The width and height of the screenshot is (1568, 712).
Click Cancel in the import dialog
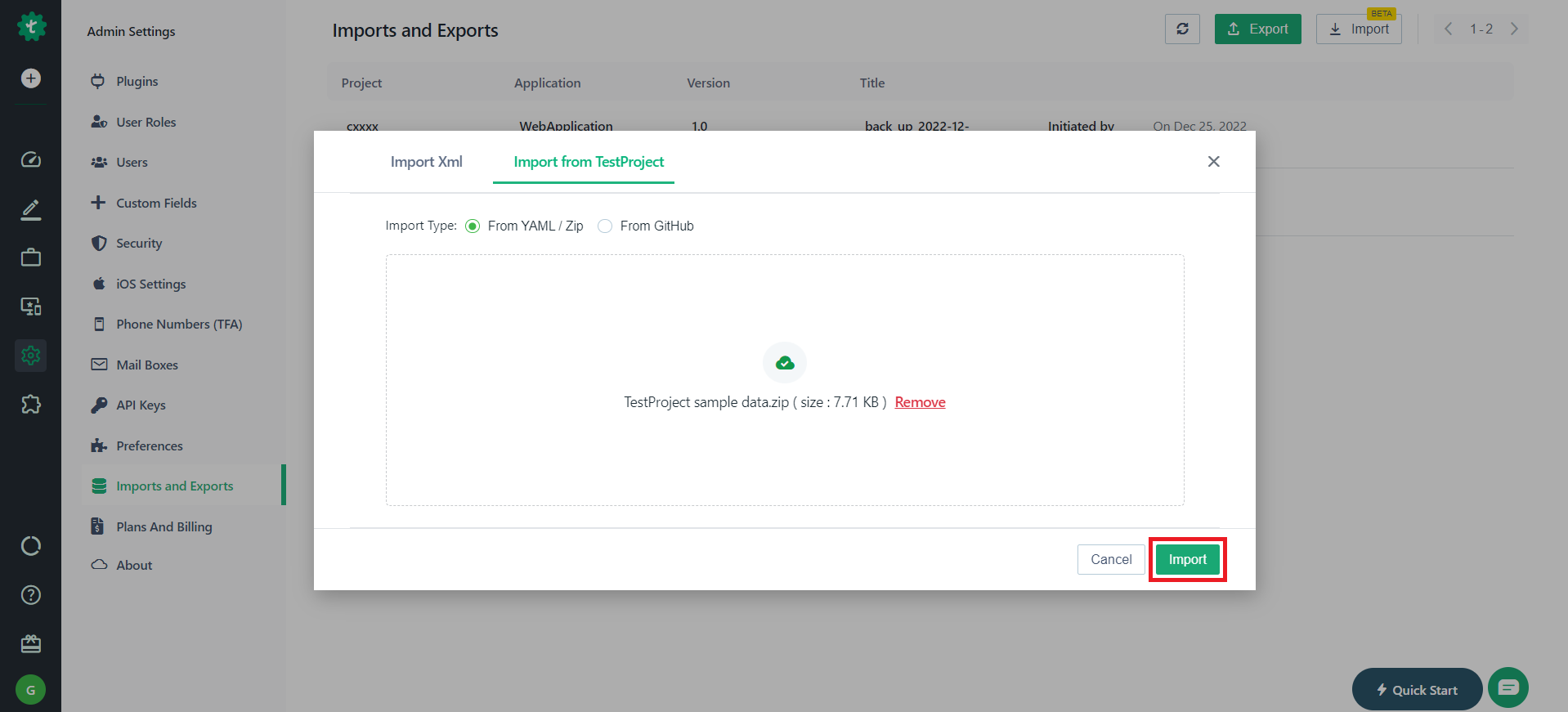click(1111, 559)
